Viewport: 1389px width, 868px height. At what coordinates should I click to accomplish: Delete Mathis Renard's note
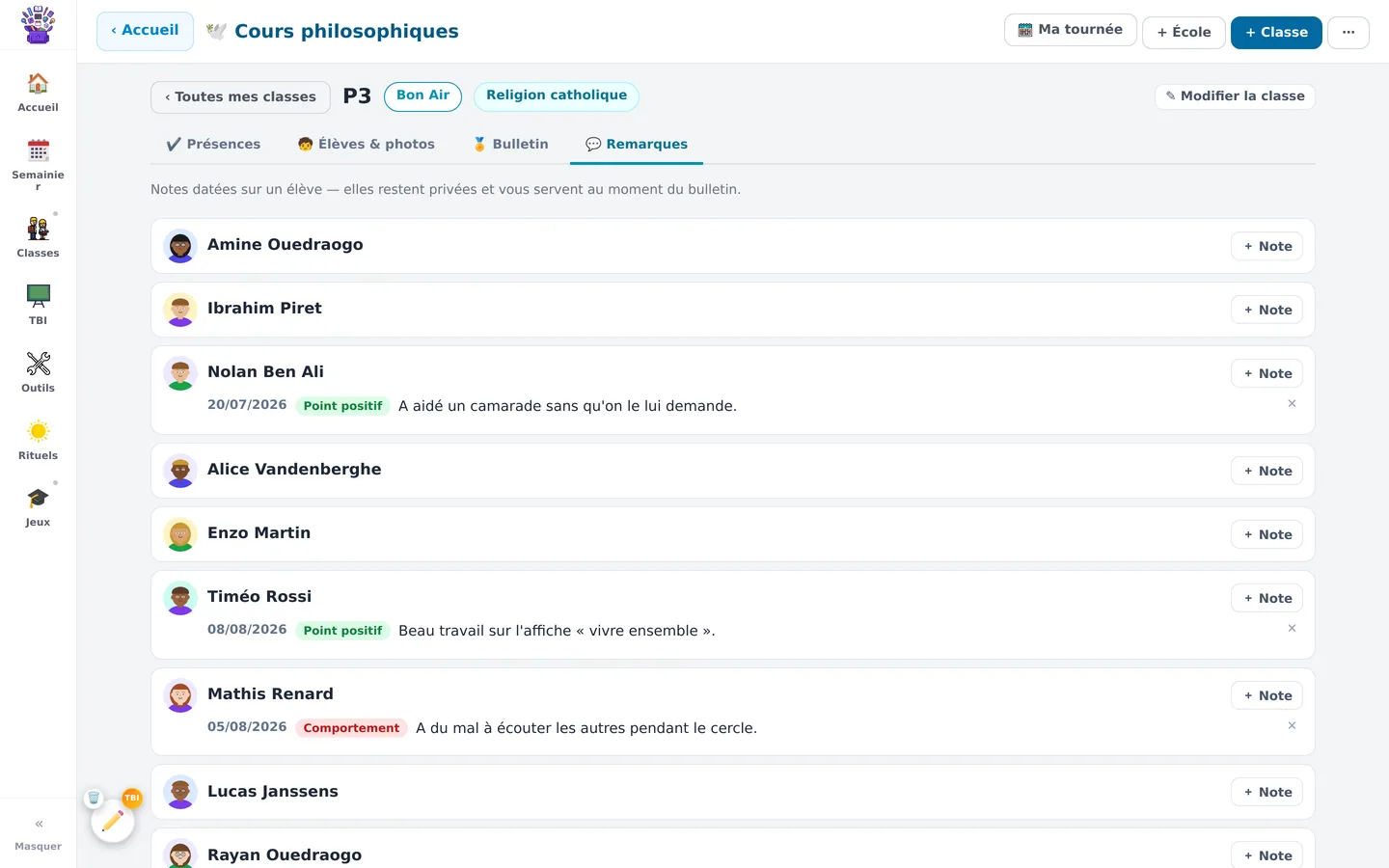coord(1292,726)
